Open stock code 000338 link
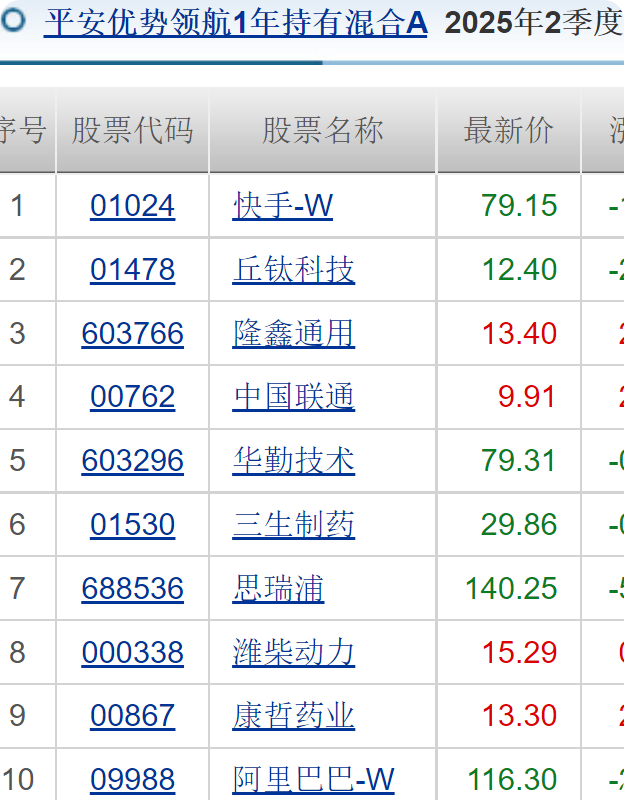624x800 pixels. tap(133, 652)
